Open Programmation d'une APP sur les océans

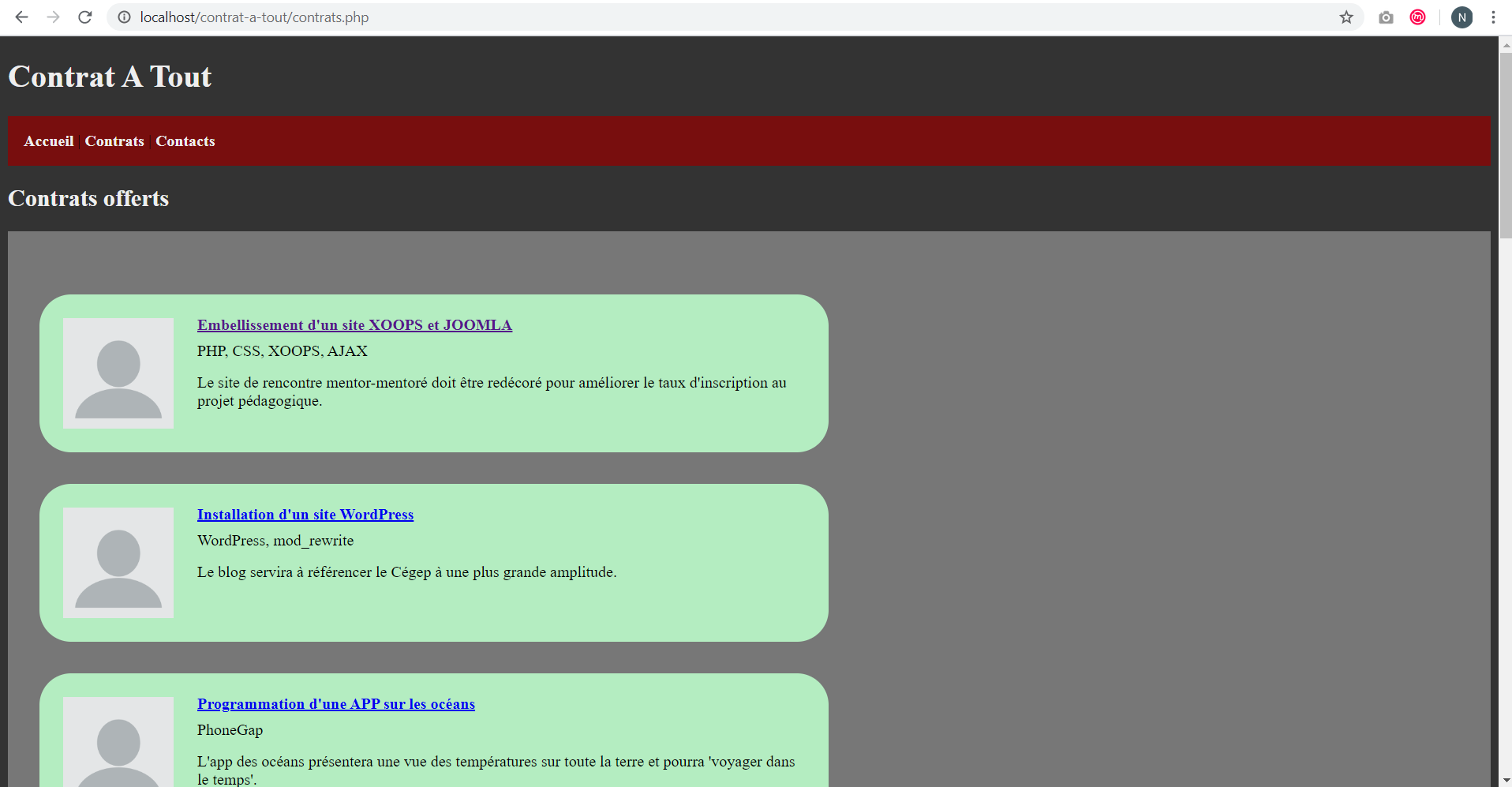336,704
